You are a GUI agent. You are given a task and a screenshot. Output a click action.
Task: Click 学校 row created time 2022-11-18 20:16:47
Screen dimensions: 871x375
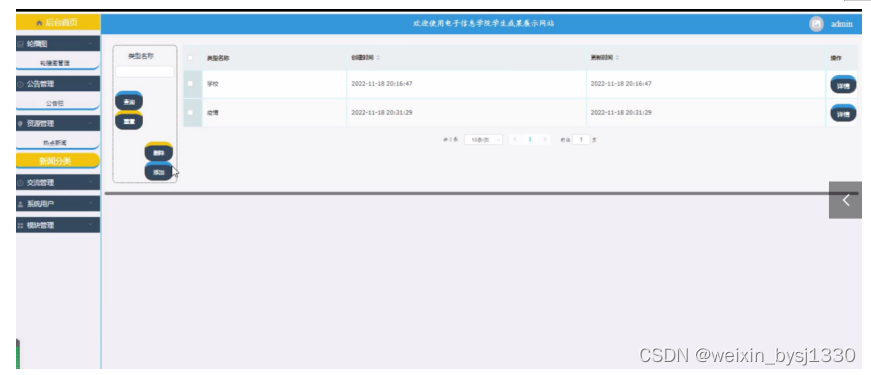click(x=382, y=84)
